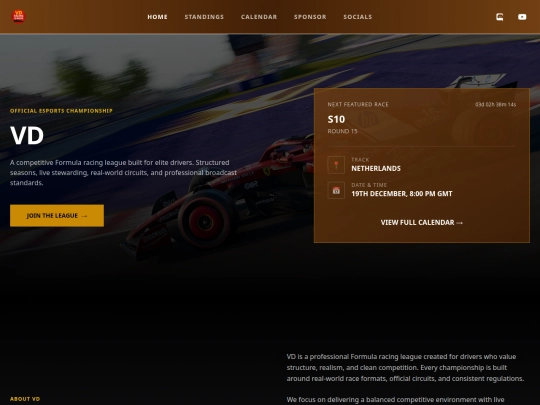
Task: Navigate to the Sponsor page
Action: 310,17
